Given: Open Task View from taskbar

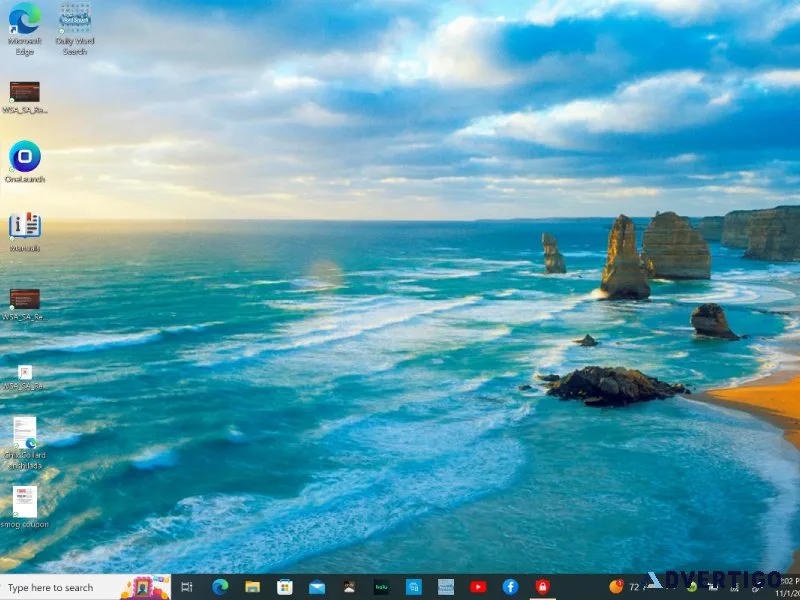Looking at the screenshot, I should point(187,587).
